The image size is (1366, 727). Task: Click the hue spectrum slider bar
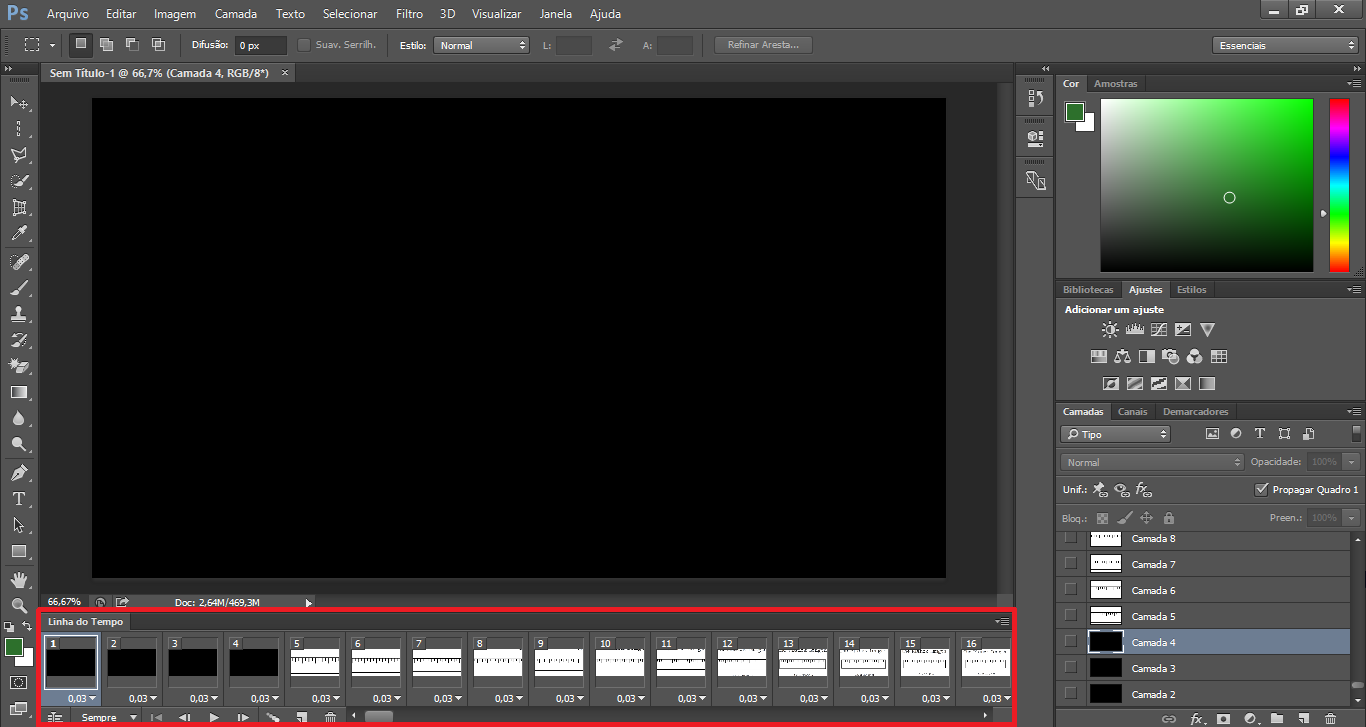click(1339, 185)
